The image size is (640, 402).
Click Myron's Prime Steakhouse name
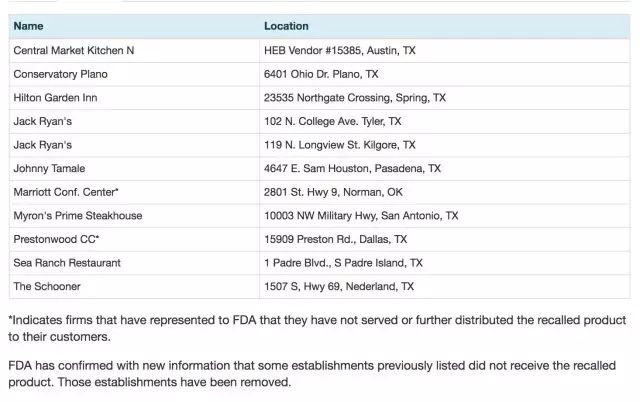tap(78, 216)
